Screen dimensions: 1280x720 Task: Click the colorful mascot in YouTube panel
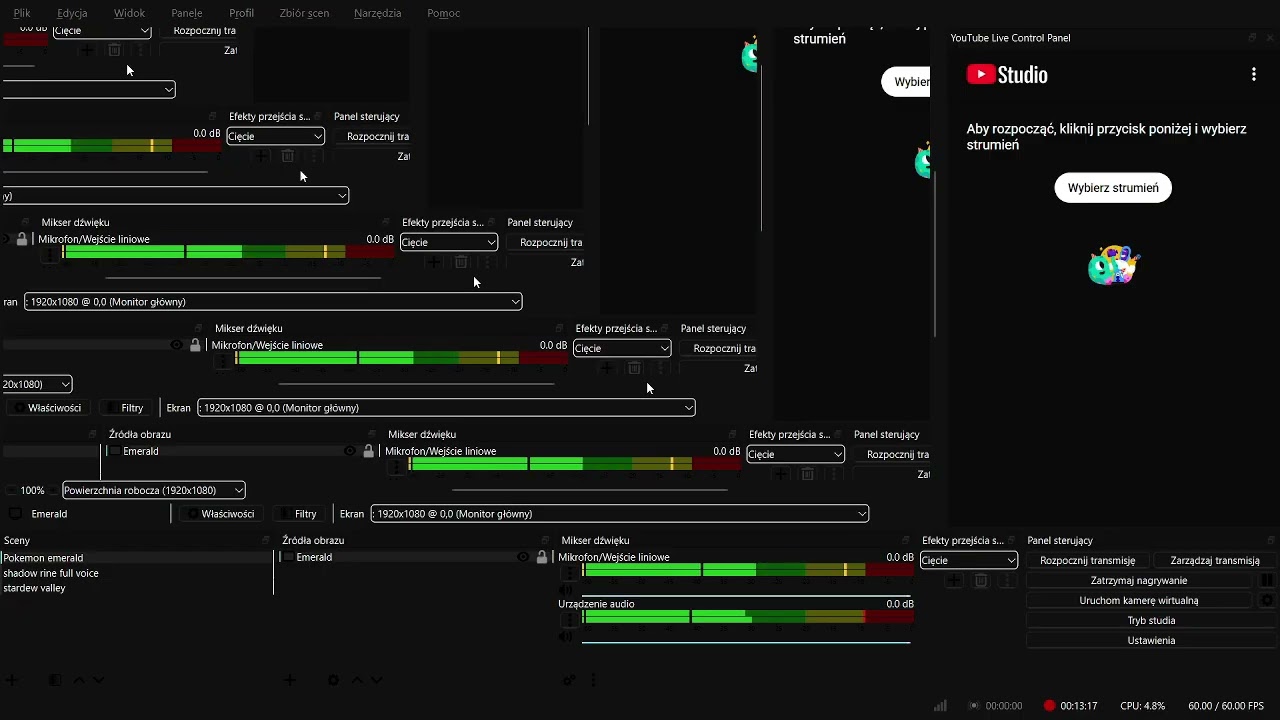[1113, 265]
